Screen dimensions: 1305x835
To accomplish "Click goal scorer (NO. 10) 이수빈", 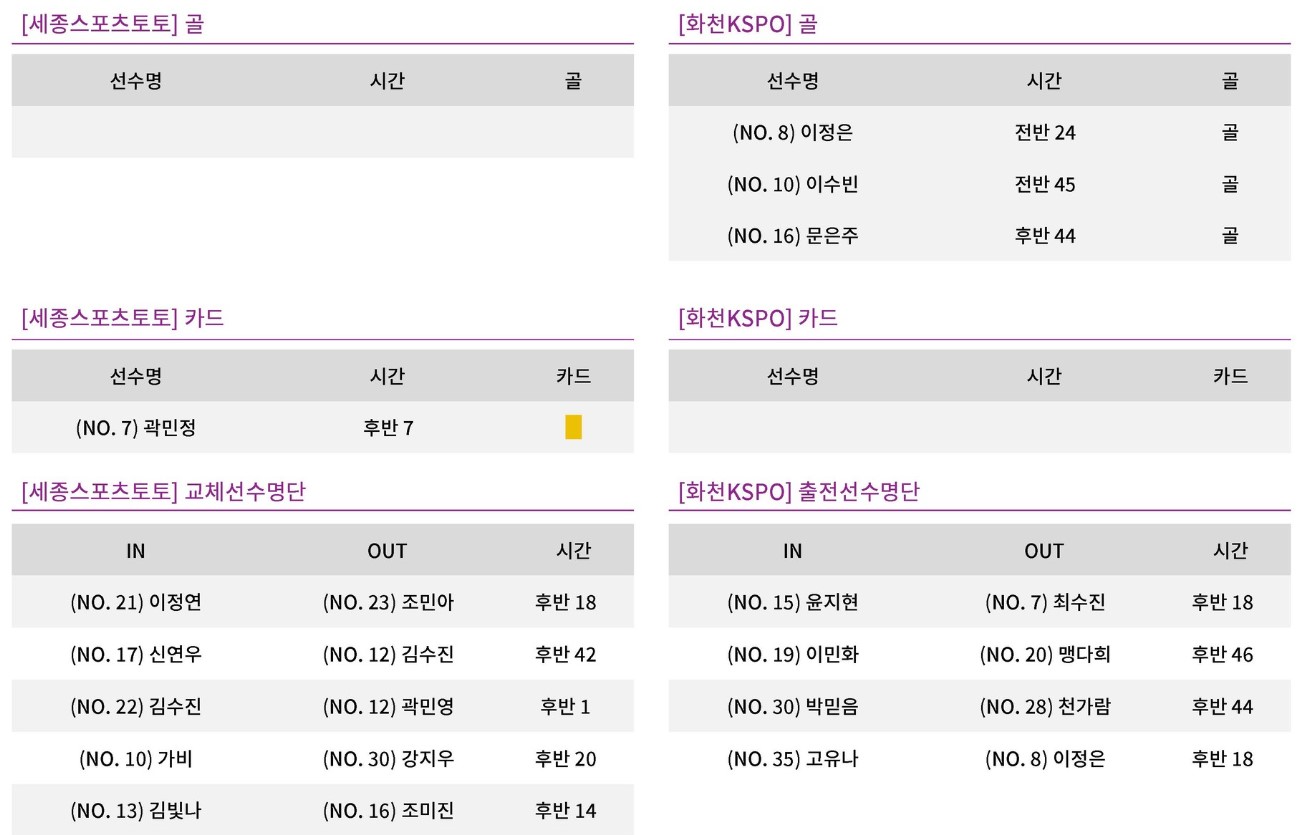I will click(792, 184).
